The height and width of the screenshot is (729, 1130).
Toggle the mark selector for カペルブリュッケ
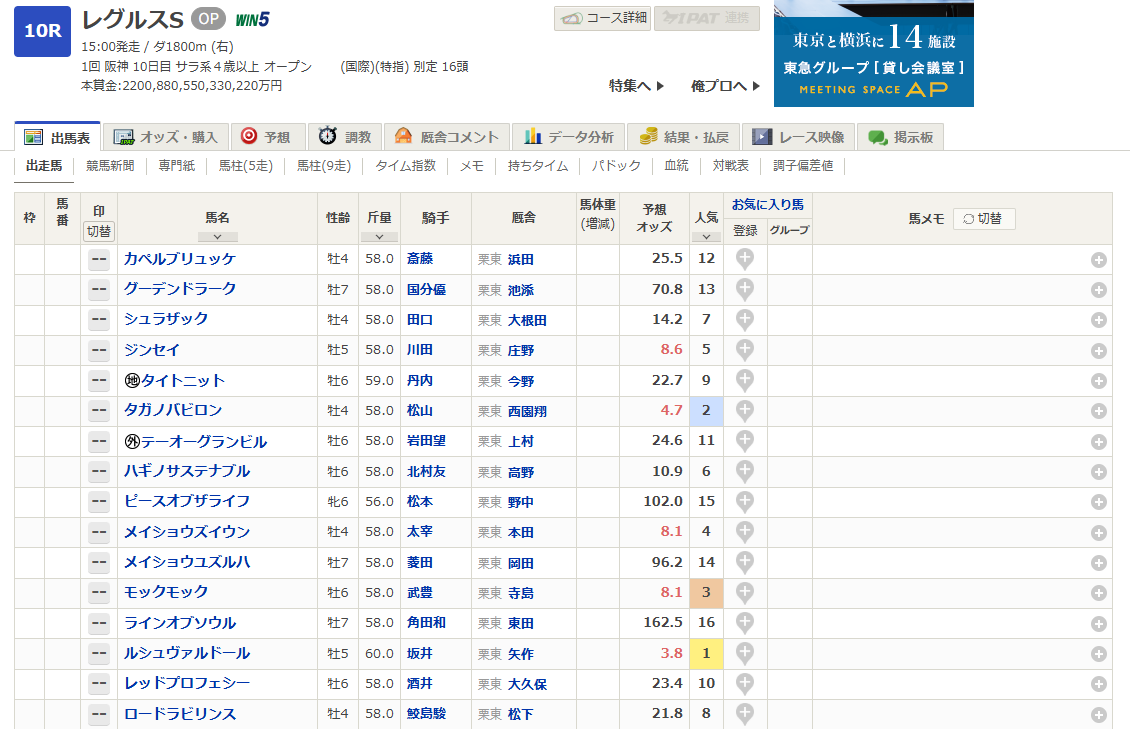tap(99, 259)
